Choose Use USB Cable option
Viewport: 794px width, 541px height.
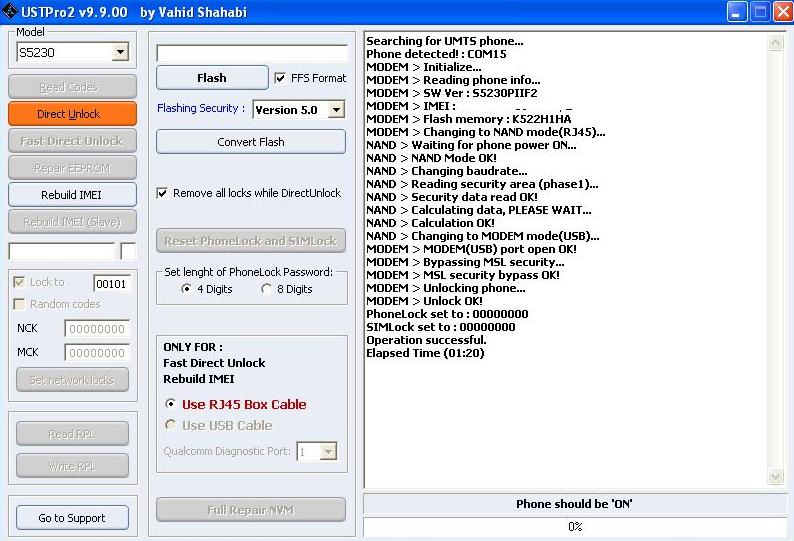171,425
